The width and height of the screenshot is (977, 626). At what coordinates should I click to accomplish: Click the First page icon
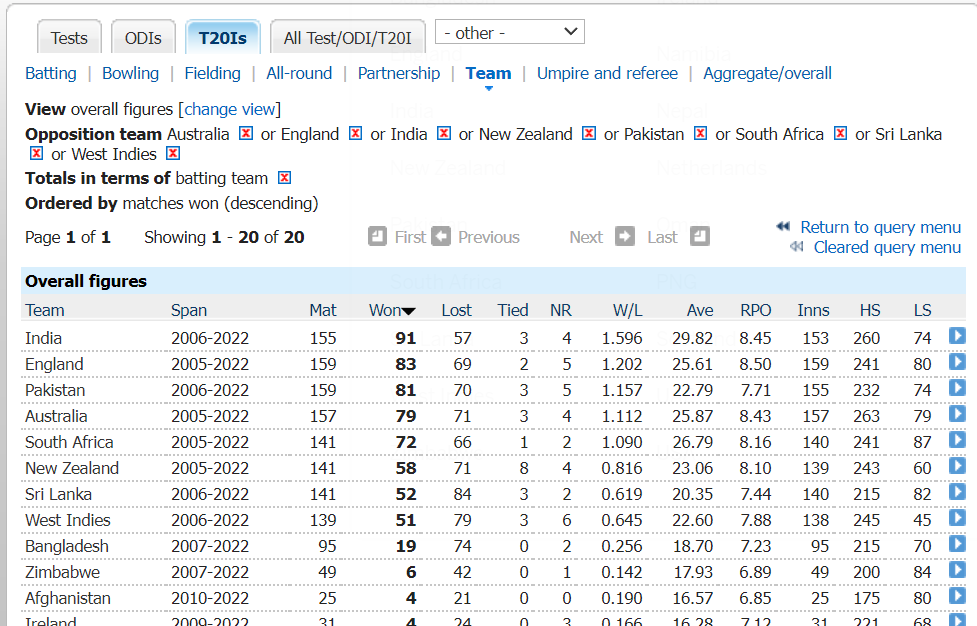pyautogui.click(x=377, y=236)
